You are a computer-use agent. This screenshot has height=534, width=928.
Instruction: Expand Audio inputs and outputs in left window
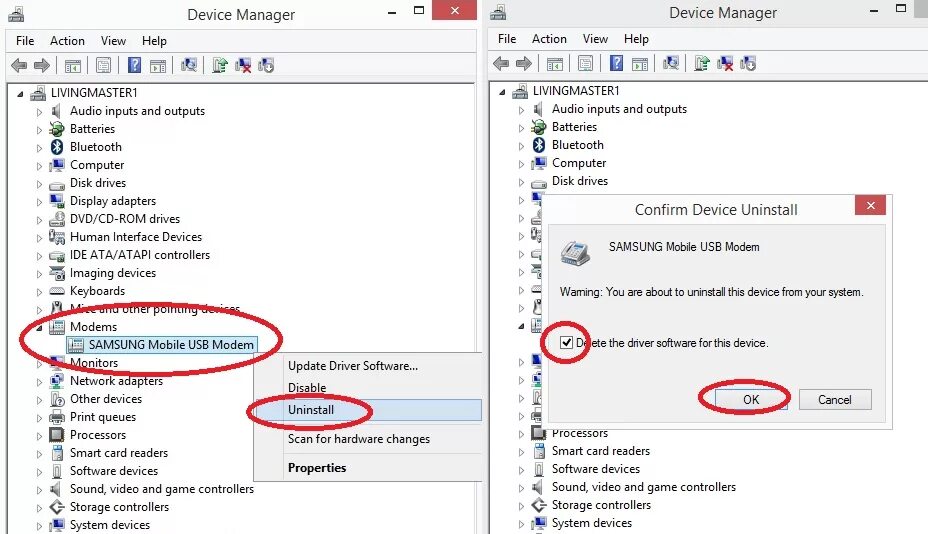click(39, 112)
